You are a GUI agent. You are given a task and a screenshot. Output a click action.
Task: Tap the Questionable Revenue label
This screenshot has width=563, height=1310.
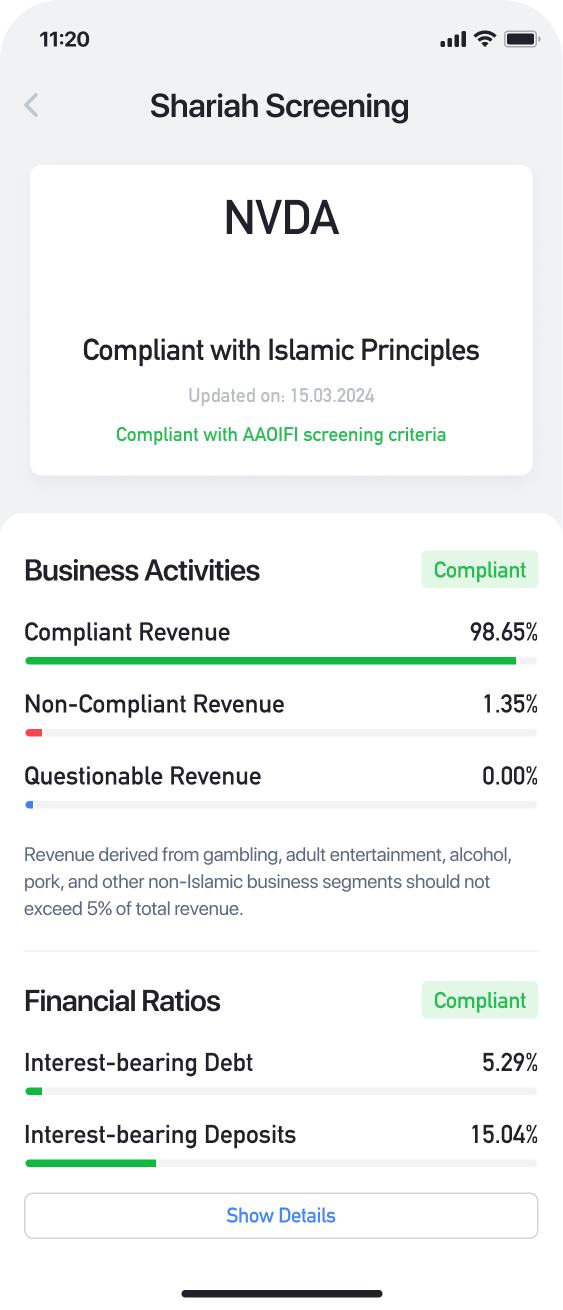143,776
